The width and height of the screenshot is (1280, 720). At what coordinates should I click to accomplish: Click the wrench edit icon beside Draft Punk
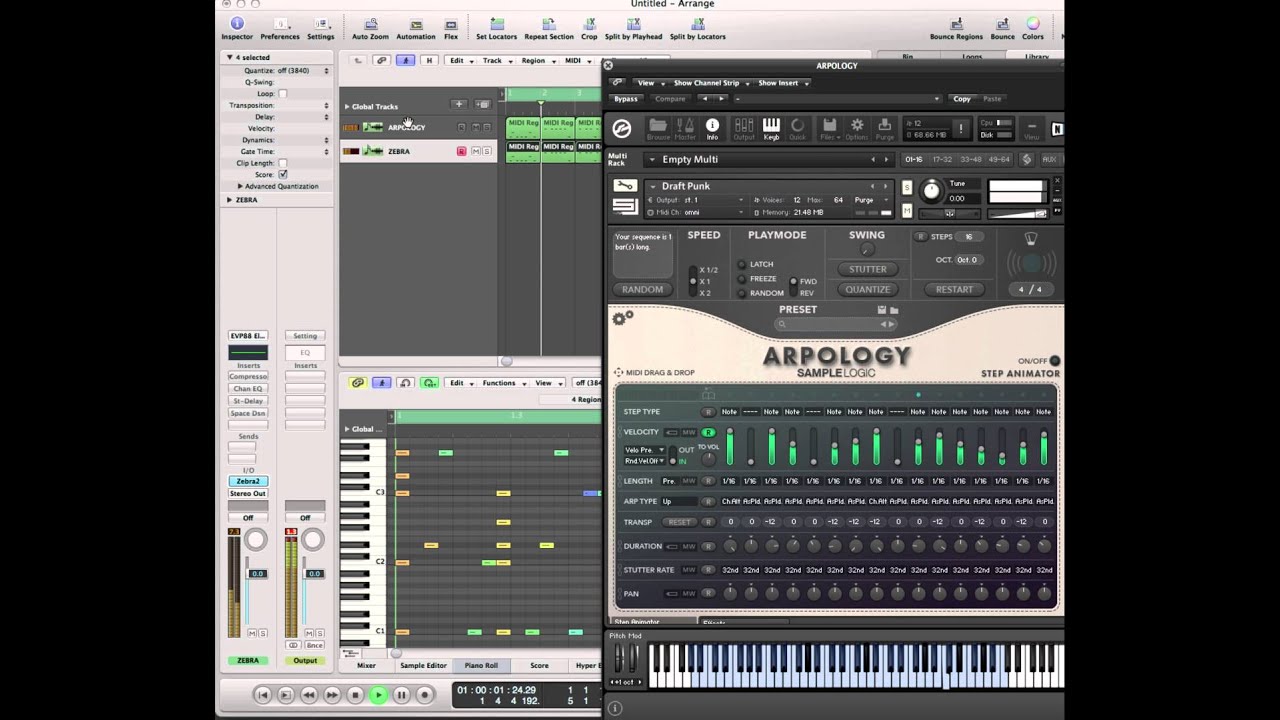625,186
